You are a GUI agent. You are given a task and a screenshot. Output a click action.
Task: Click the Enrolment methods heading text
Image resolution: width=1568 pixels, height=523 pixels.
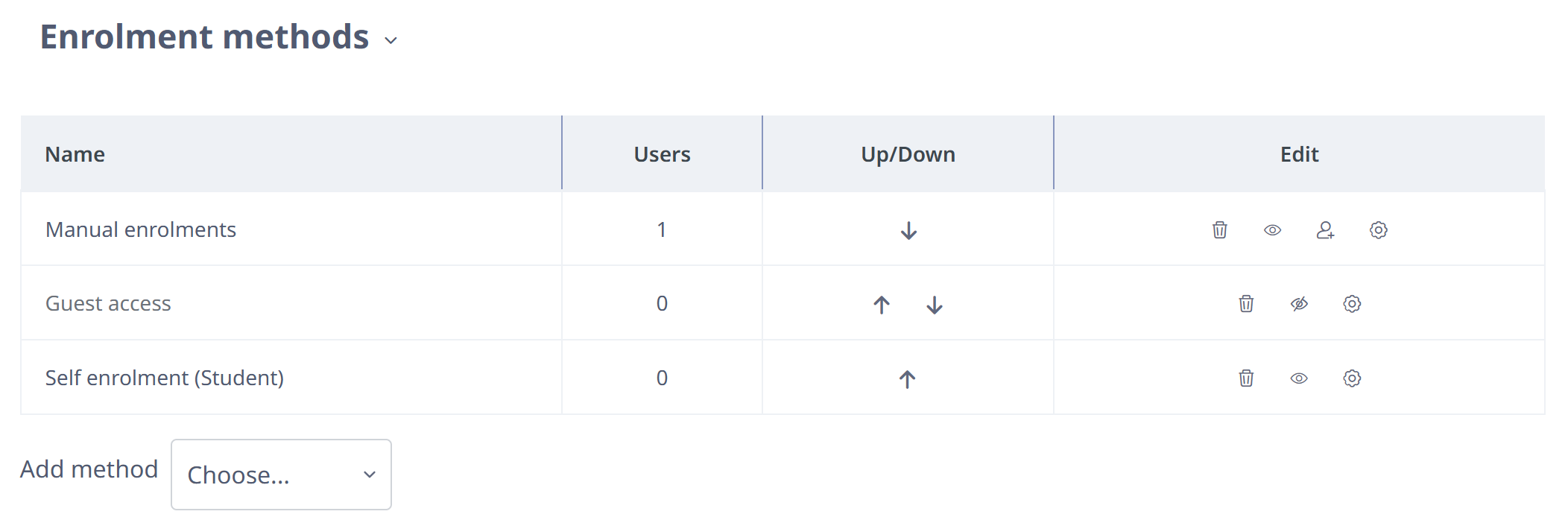(x=204, y=37)
